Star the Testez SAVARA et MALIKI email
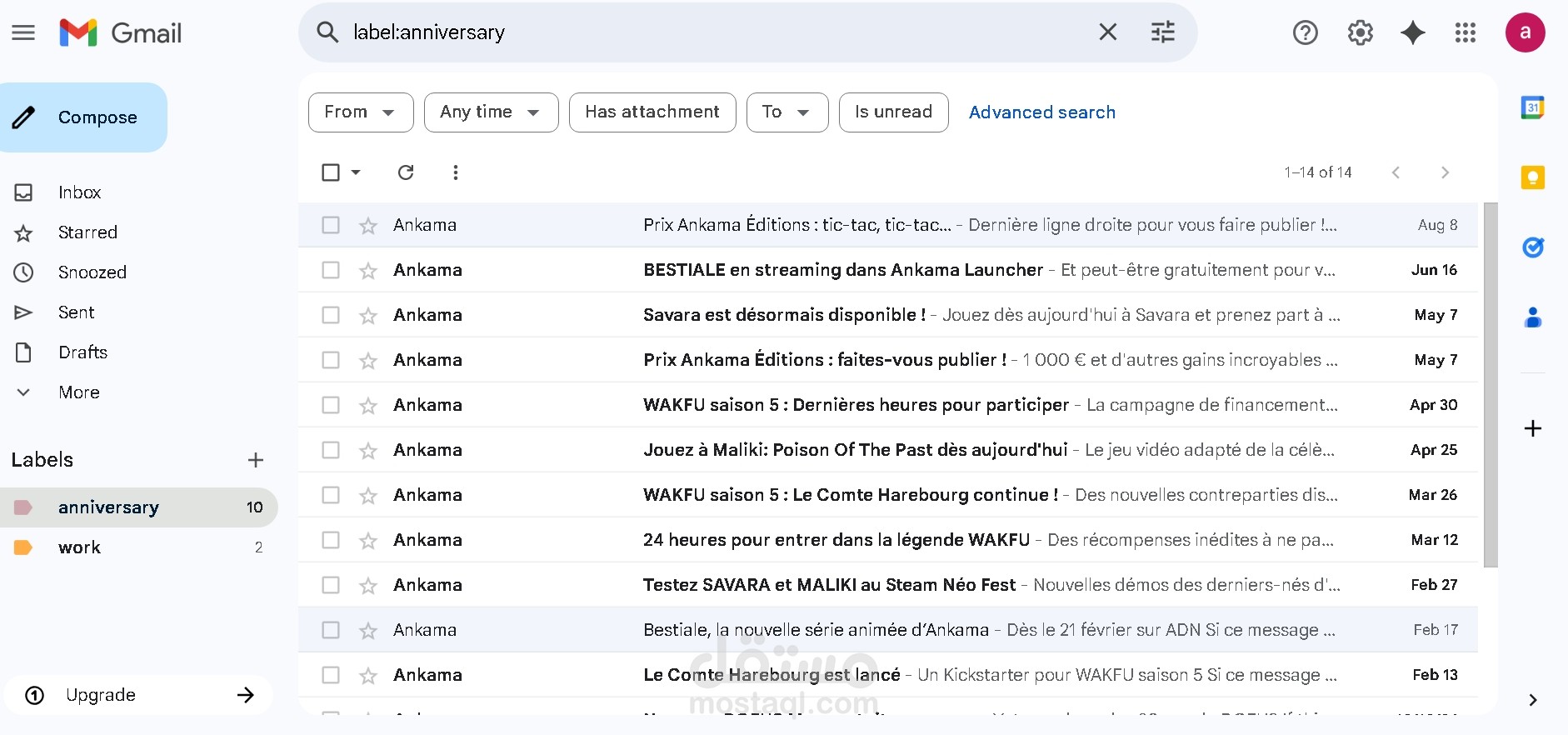The image size is (1568, 735). (368, 586)
